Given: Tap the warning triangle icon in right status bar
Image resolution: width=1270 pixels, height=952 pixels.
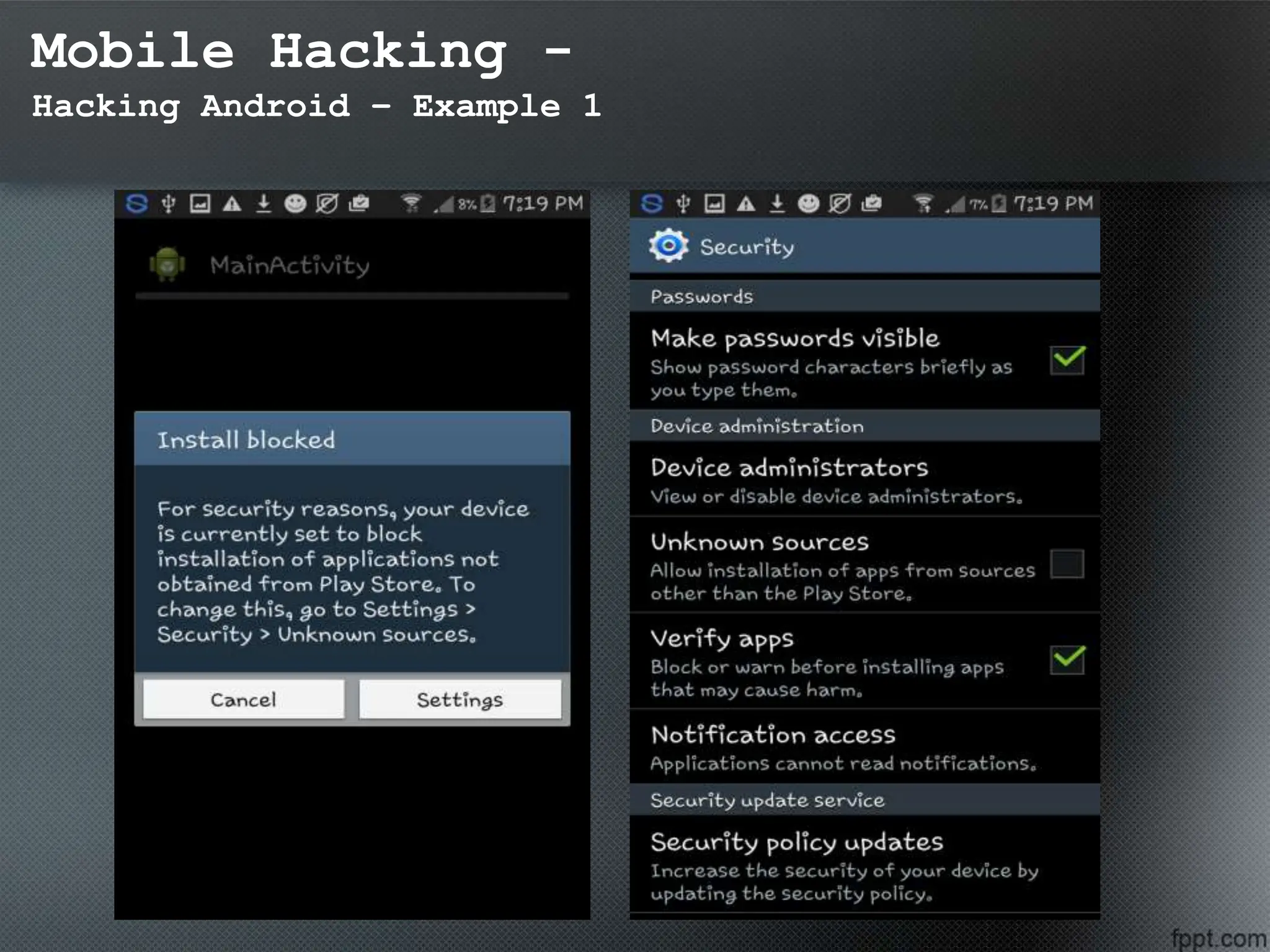Looking at the screenshot, I should (x=746, y=203).
